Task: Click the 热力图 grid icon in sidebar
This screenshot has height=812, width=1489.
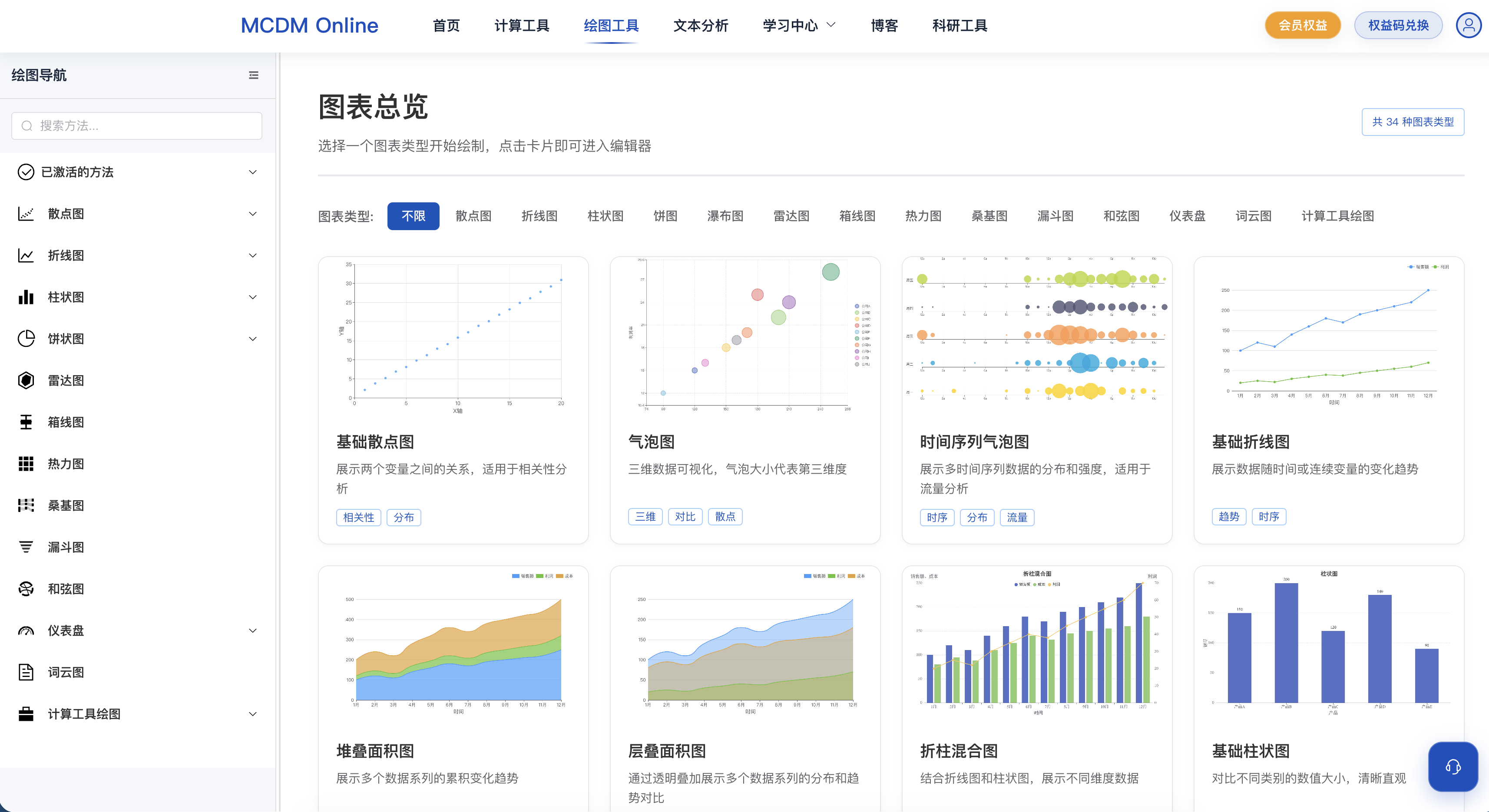Action: click(x=26, y=464)
